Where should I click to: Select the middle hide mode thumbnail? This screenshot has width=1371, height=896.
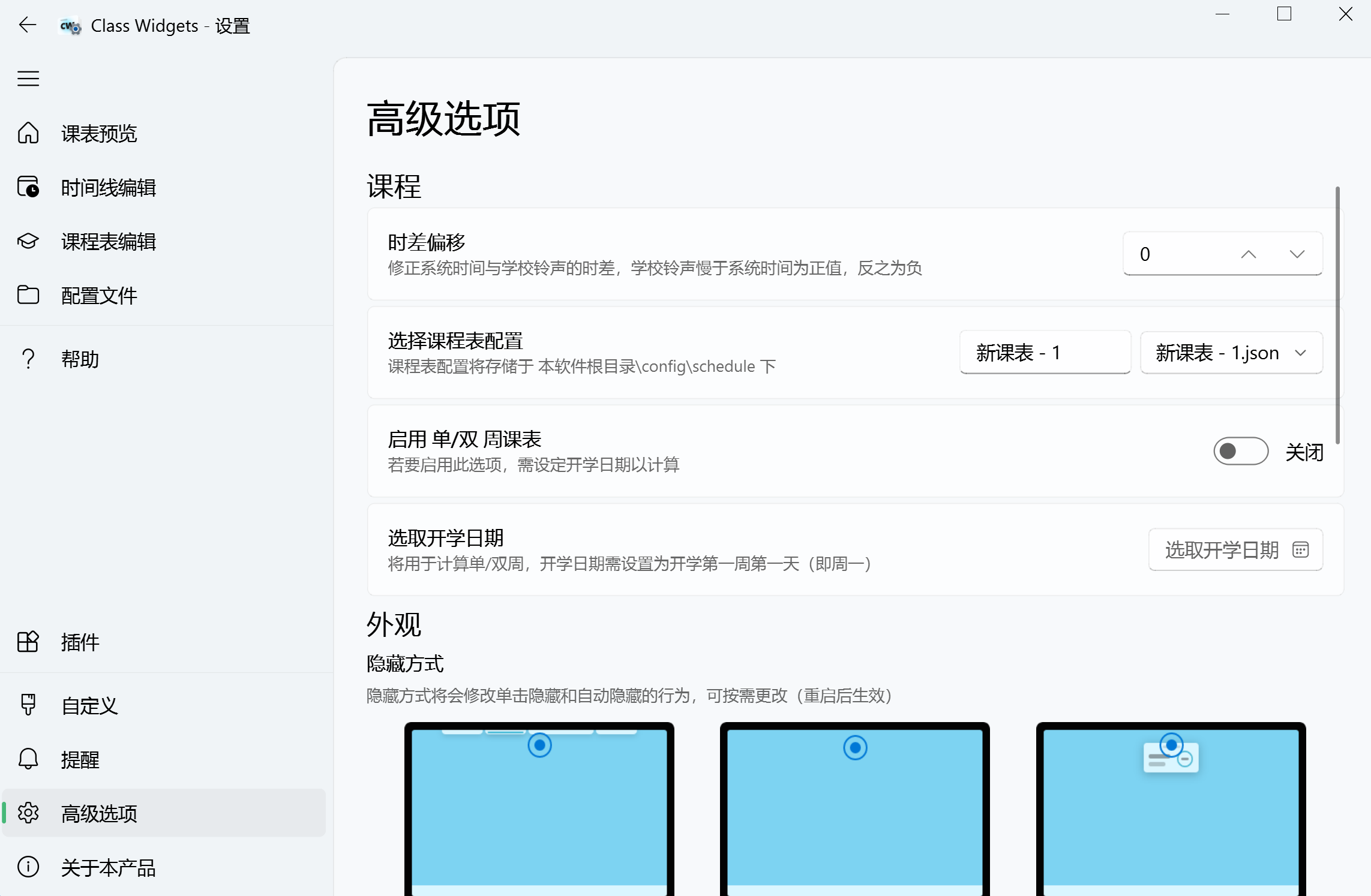[x=854, y=808]
